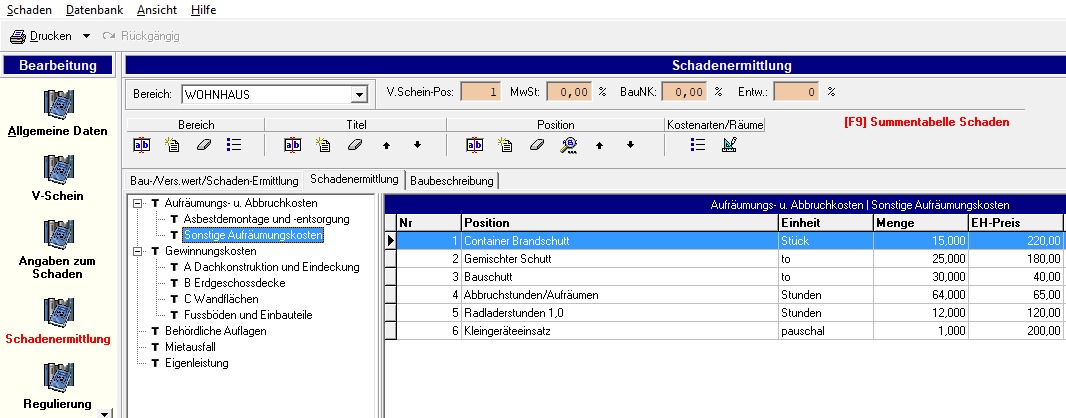Select A Dachkonstruktion und Eindeckung node

(271, 267)
